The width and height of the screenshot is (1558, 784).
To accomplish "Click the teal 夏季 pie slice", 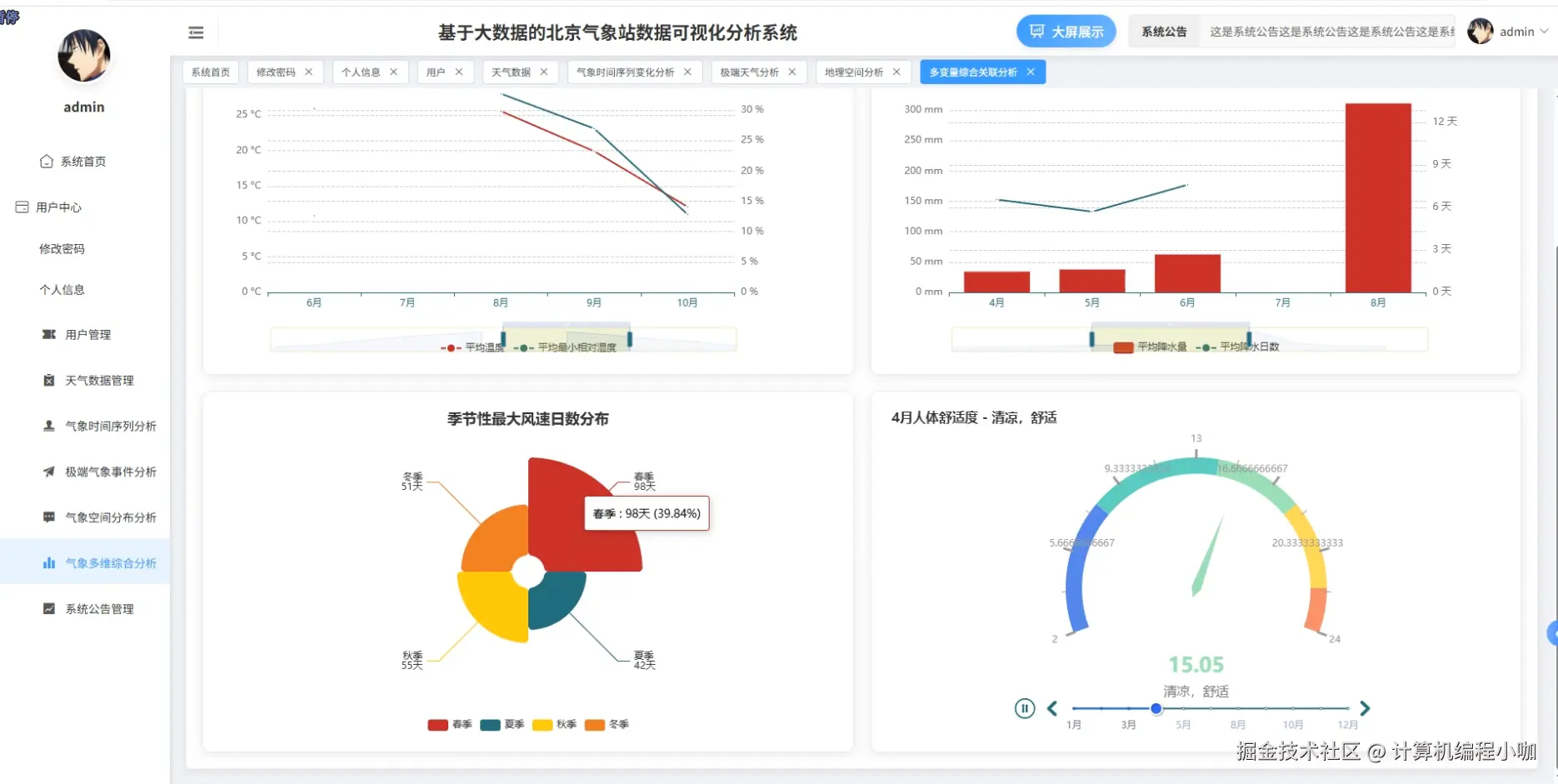I will [x=558, y=600].
